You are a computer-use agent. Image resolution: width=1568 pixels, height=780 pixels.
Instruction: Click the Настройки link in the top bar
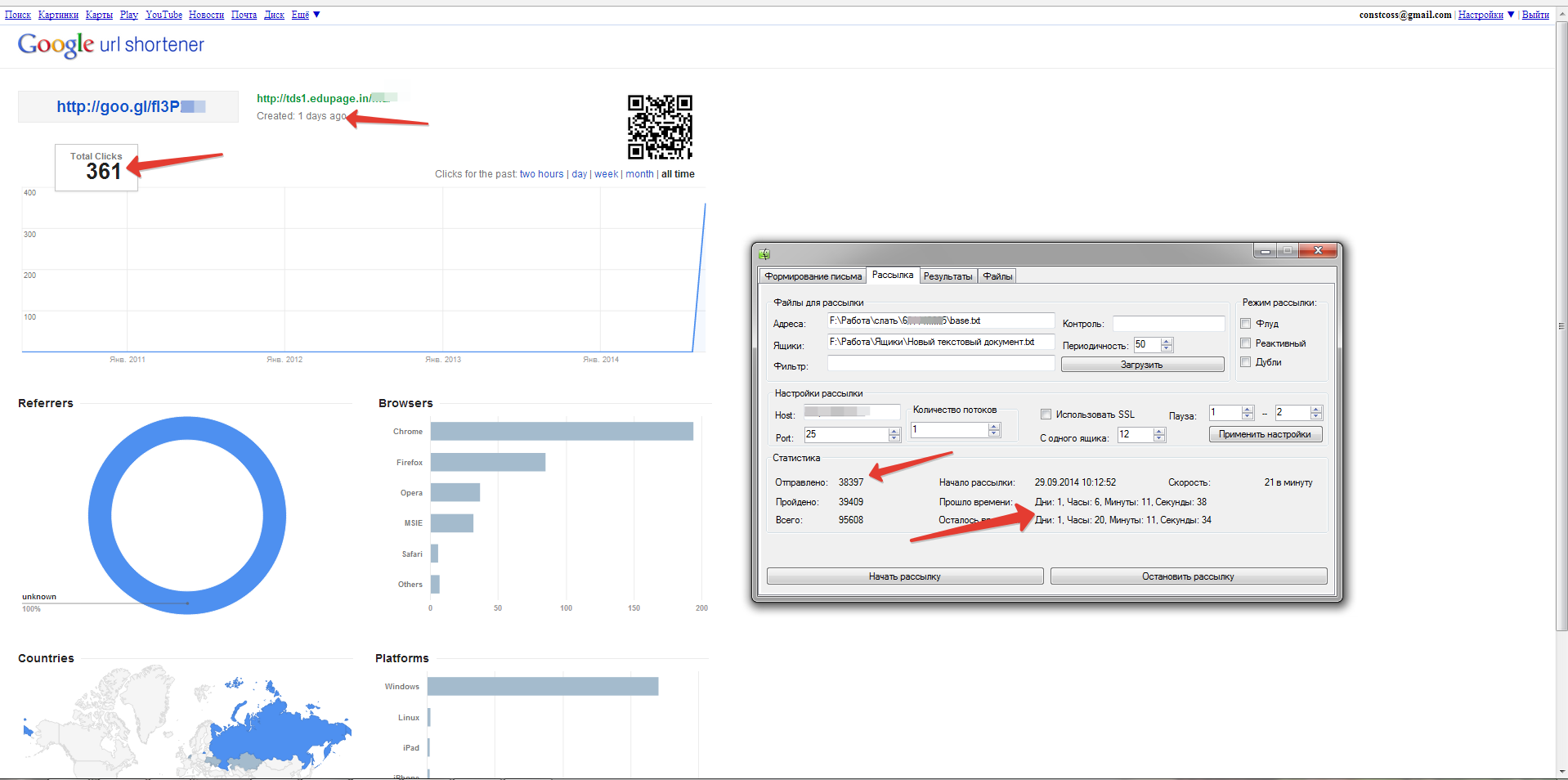coord(1481,15)
